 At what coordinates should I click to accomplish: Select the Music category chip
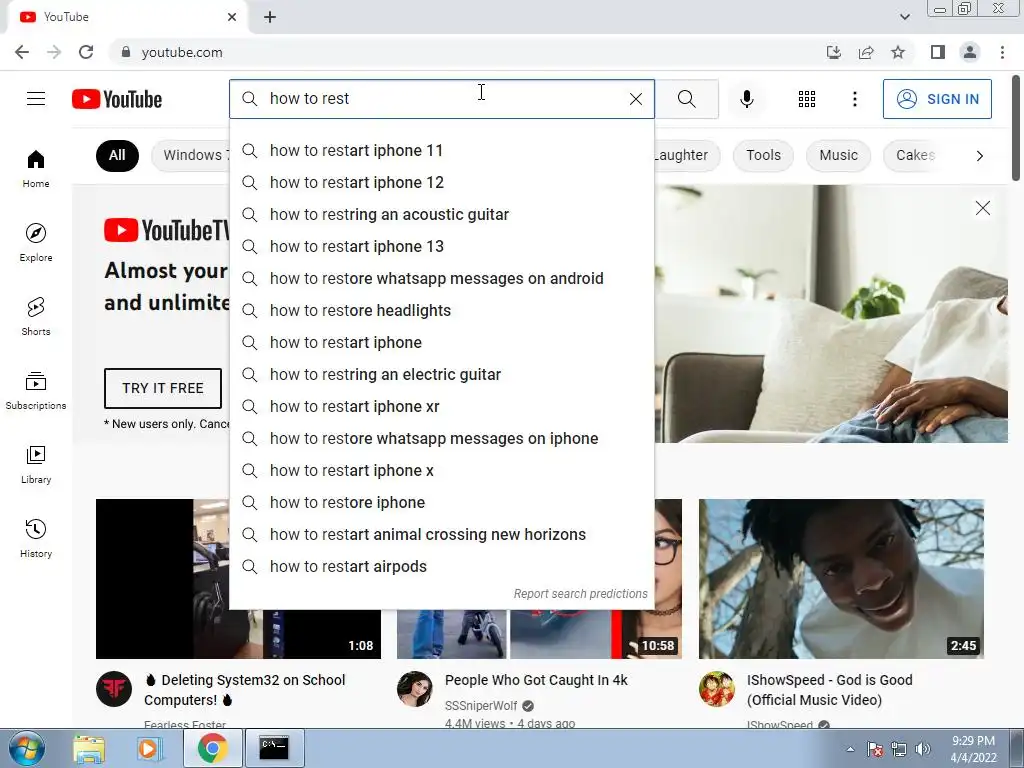839,155
